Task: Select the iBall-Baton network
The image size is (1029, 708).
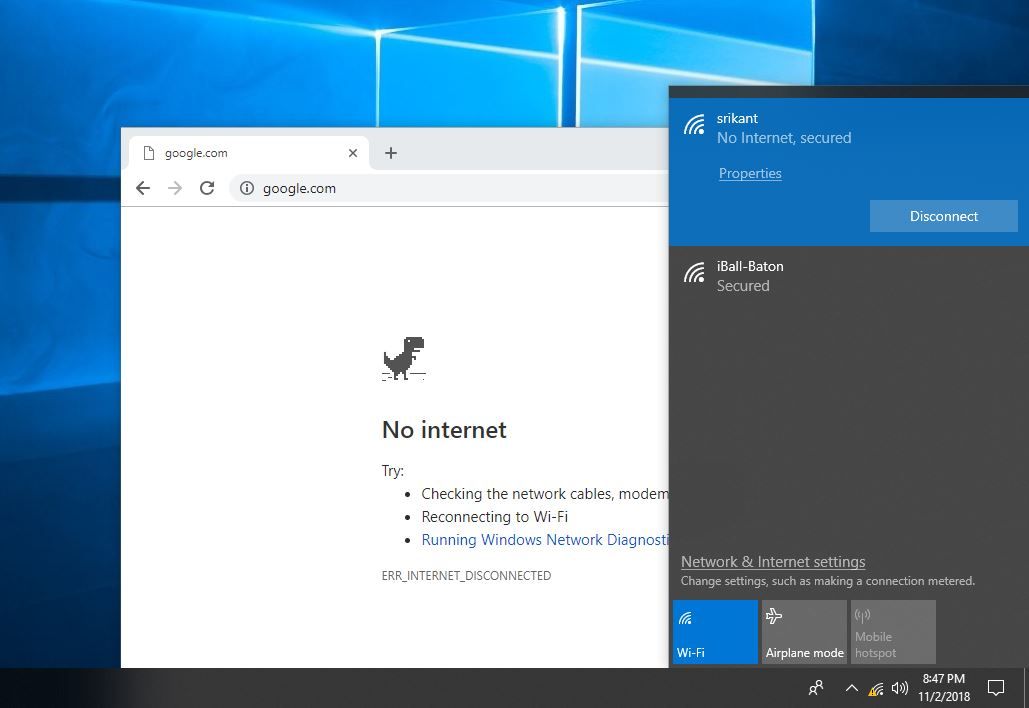Action: coord(750,276)
